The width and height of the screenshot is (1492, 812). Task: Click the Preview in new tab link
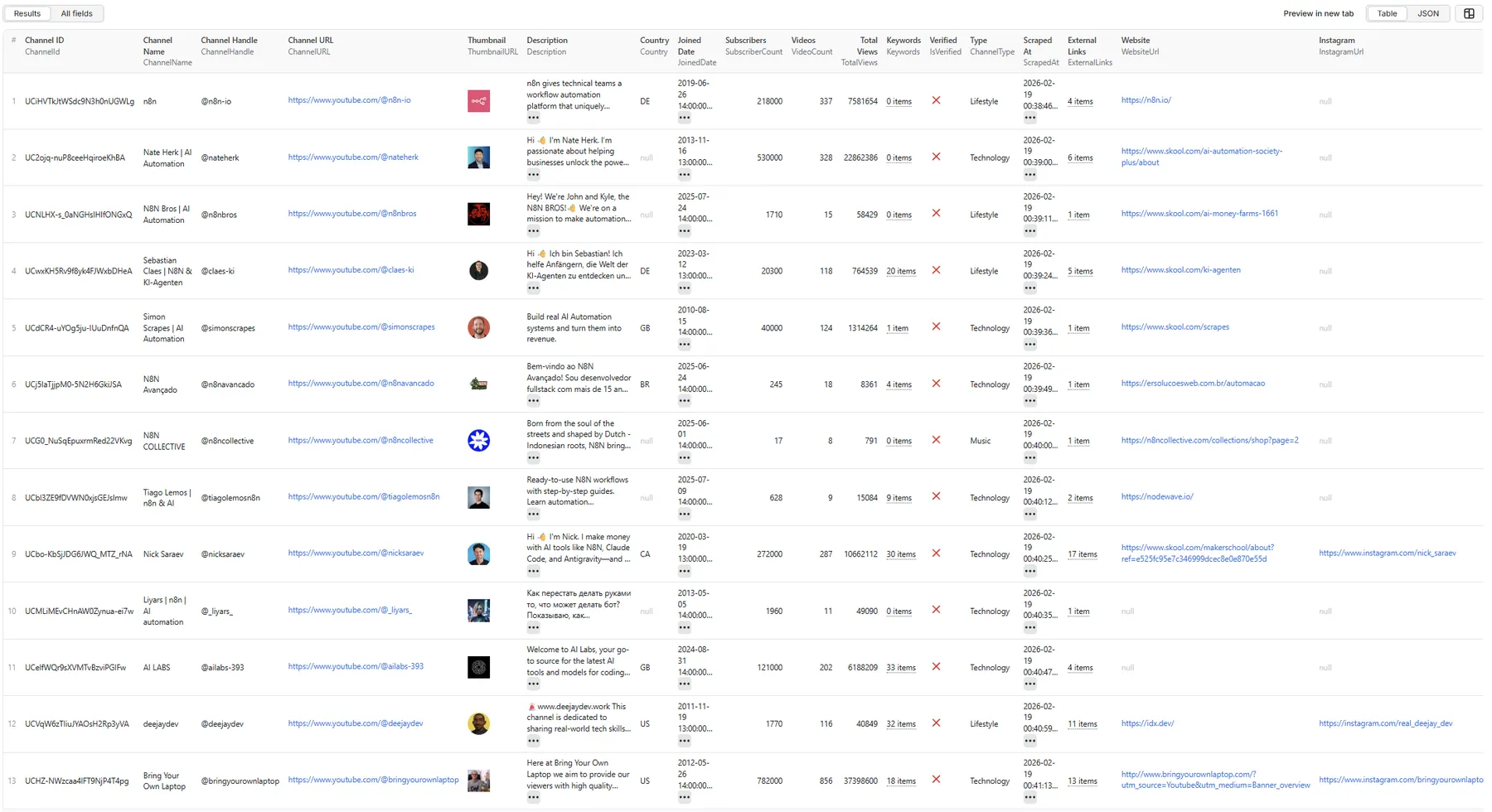(x=1318, y=13)
